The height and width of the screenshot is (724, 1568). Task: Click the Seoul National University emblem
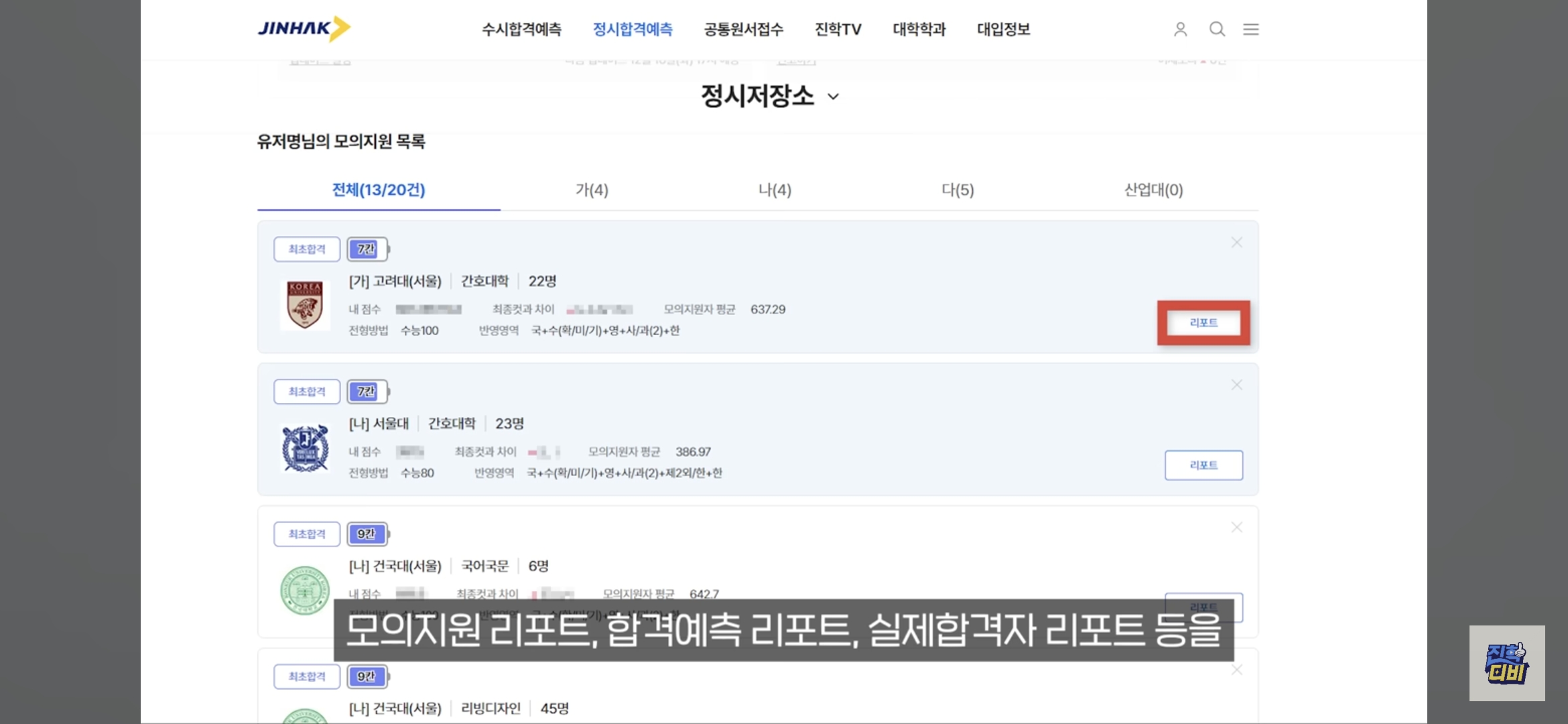pyautogui.click(x=305, y=448)
